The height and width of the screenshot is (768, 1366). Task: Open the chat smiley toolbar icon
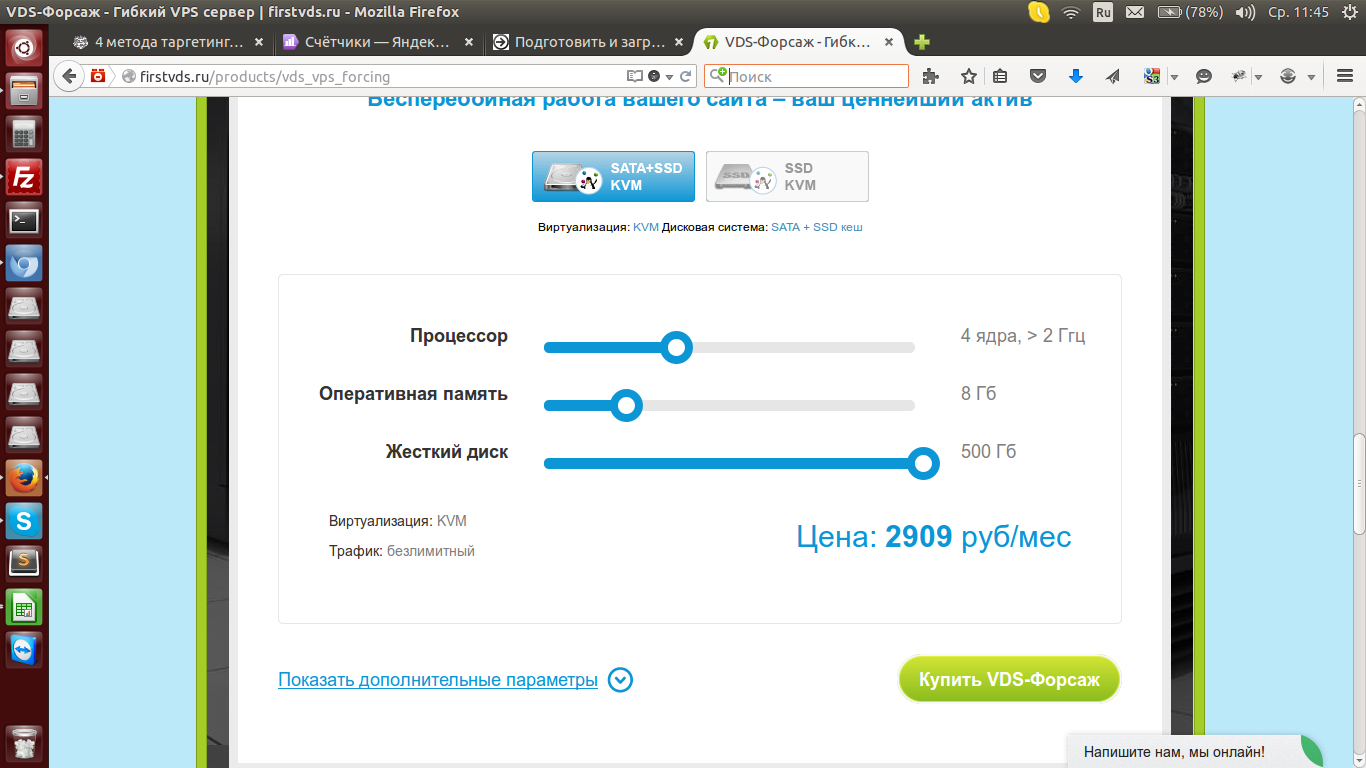point(1204,76)
